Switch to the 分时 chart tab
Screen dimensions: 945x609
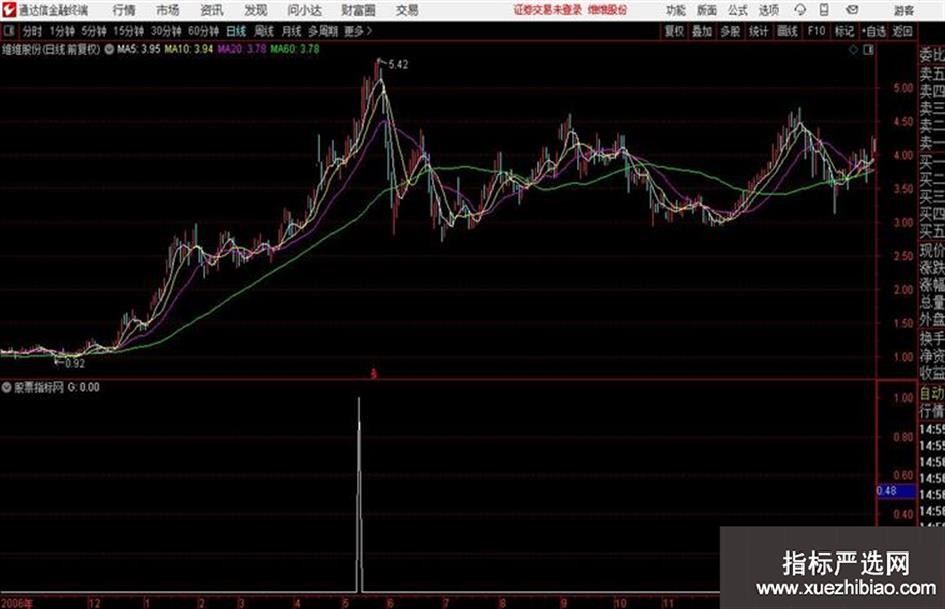tap(32, 31)
